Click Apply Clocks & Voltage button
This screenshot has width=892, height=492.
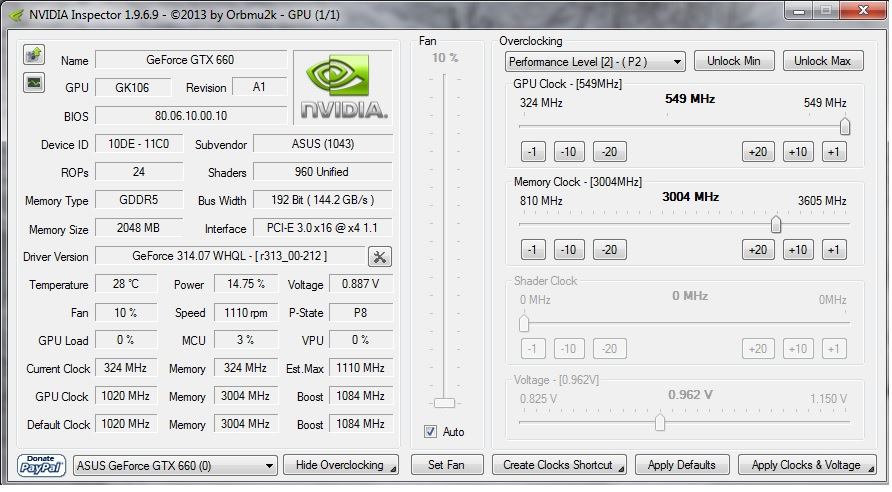pyautogui.click(x=807, y=465)
